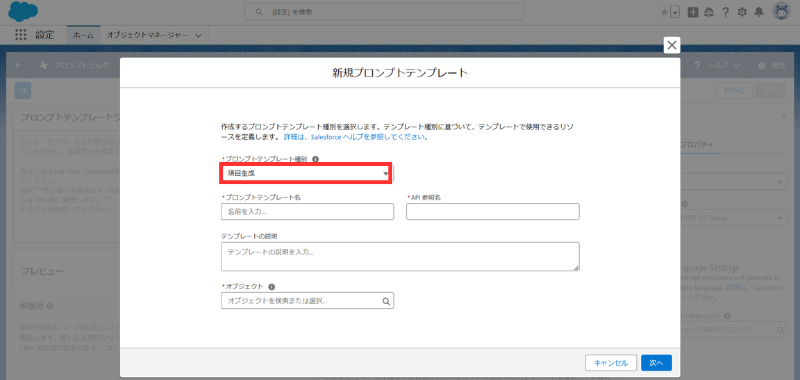Image resolution: width=800 pixels, height=380 pixels.
Task: Open the App Launcher grid icon
Action: [20, 35]
